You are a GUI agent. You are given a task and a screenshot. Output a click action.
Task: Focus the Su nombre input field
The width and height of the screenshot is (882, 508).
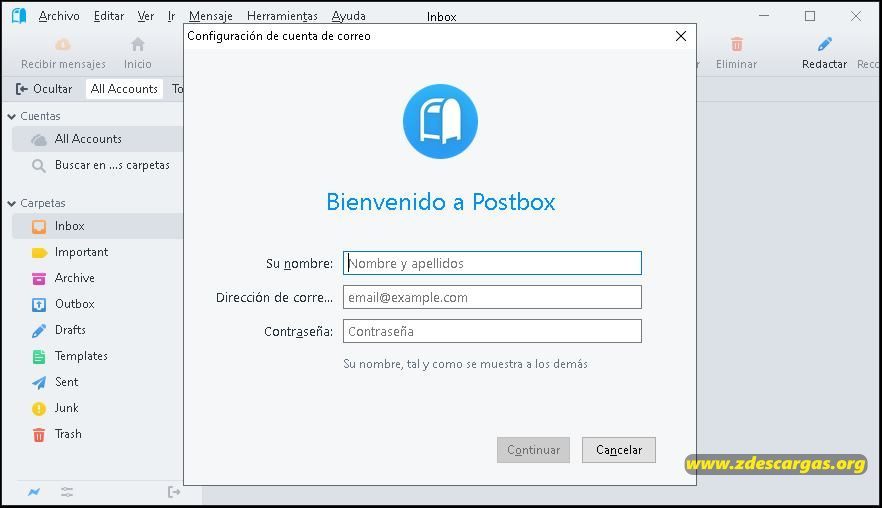coord(492,263)
